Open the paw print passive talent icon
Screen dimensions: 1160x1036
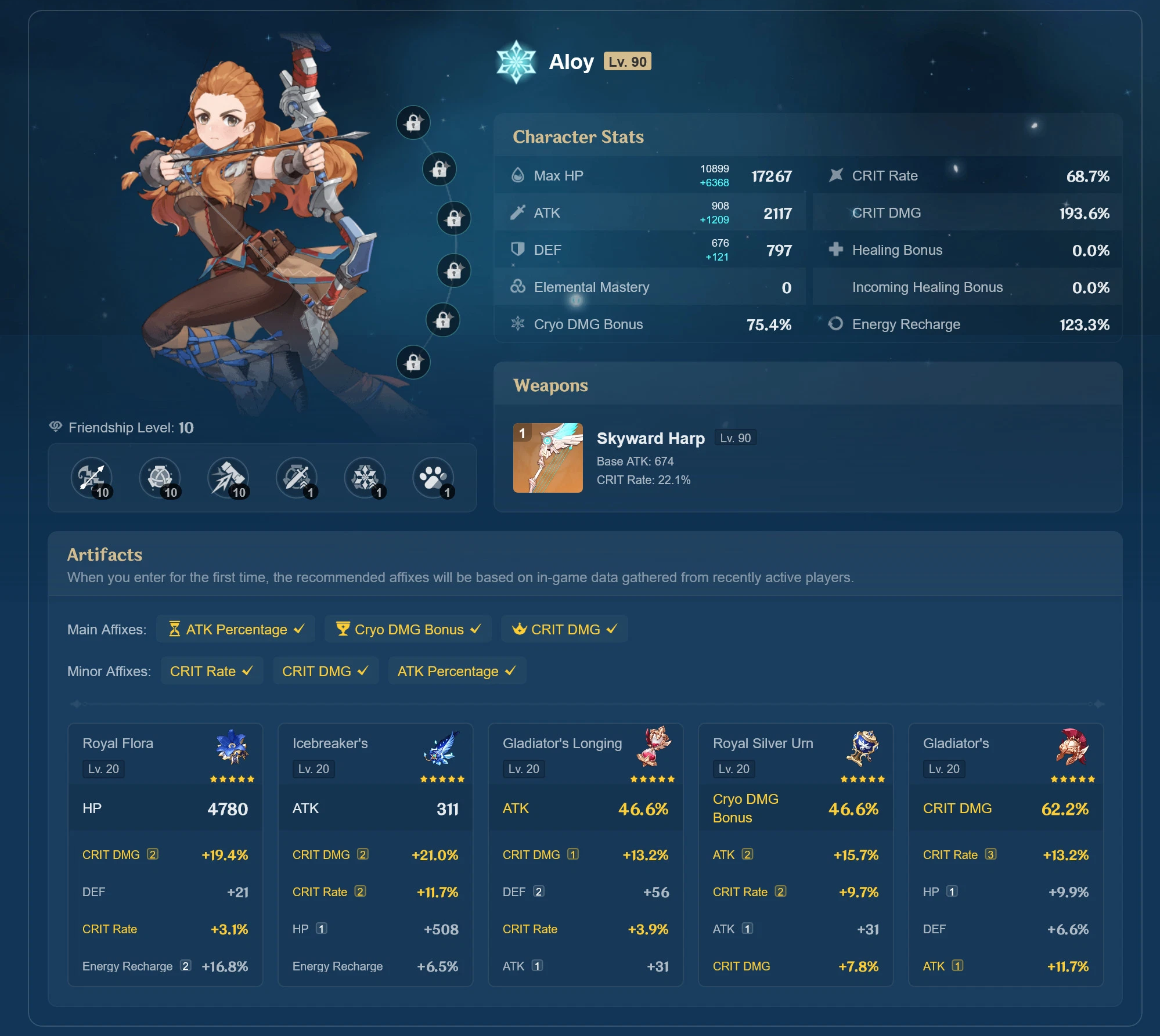[433, 478]
